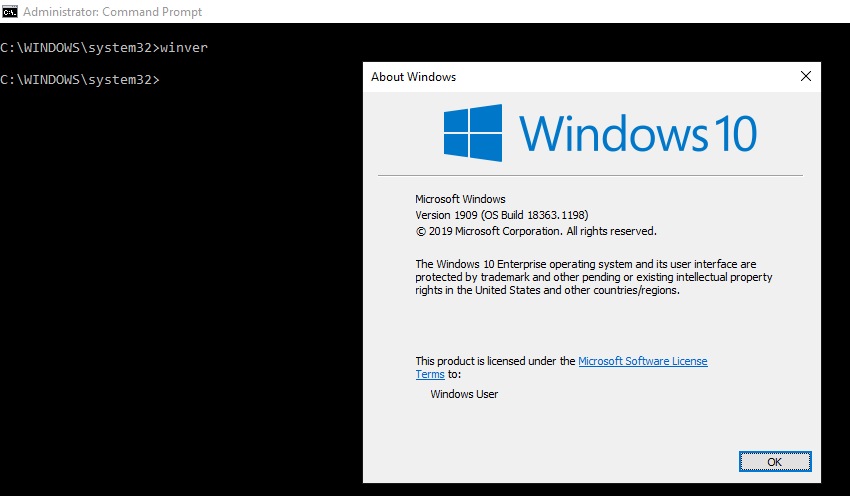Click the "Microsoft Windows" label text
Viewport: 850px width, 496px height.
460,199
